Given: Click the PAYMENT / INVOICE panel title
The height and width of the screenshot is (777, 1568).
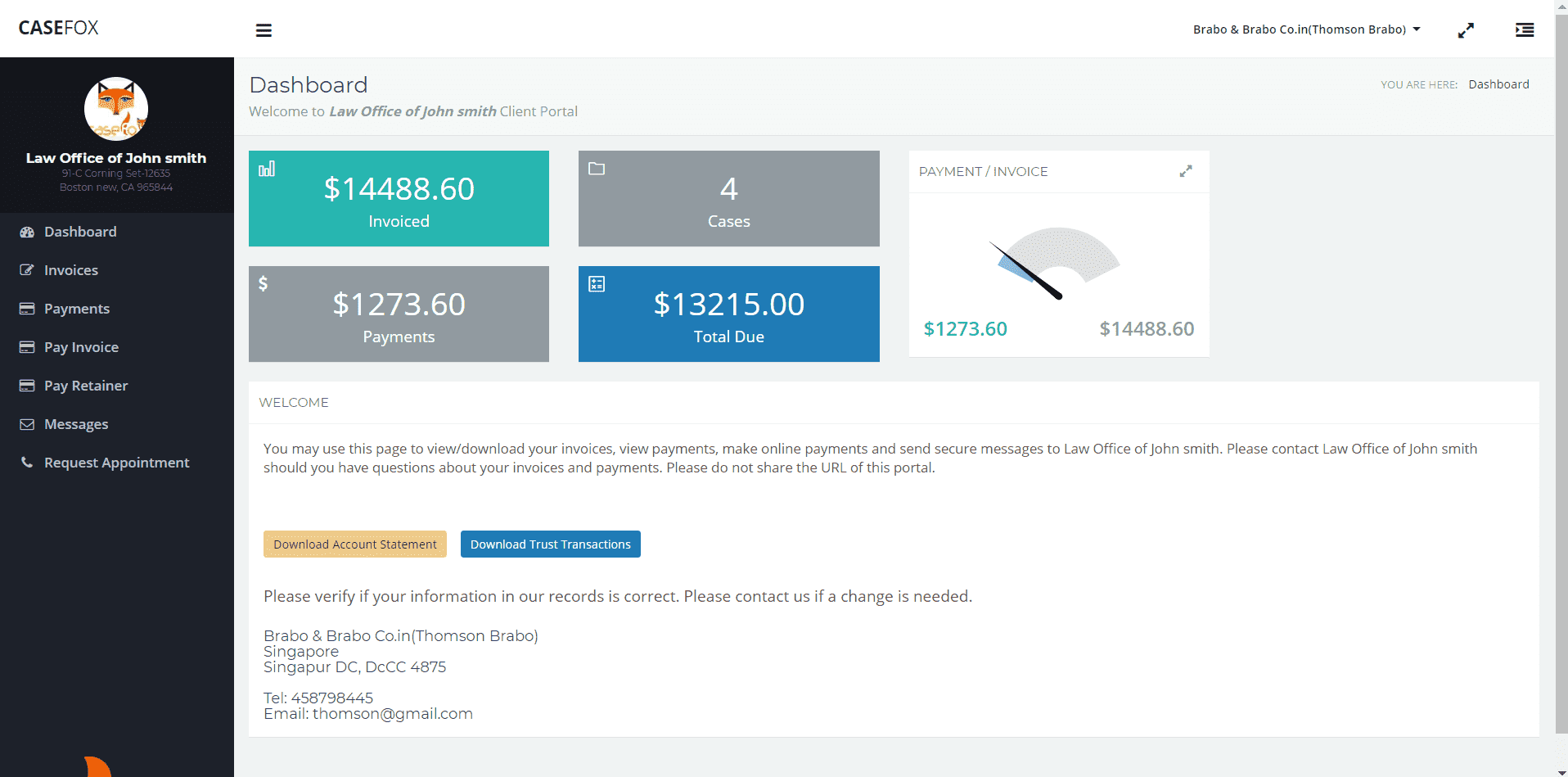Looking at the screenshot, I should click(983, 171).
